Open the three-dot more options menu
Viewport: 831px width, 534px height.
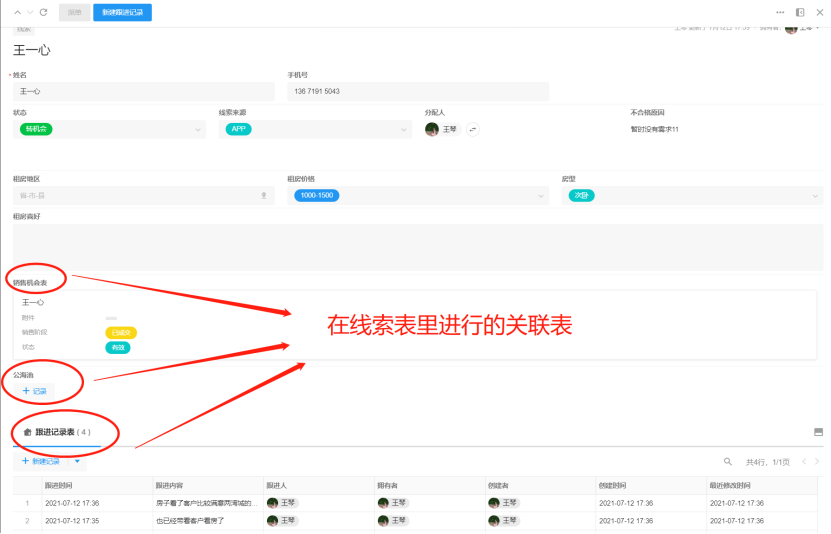coord(780,12)
